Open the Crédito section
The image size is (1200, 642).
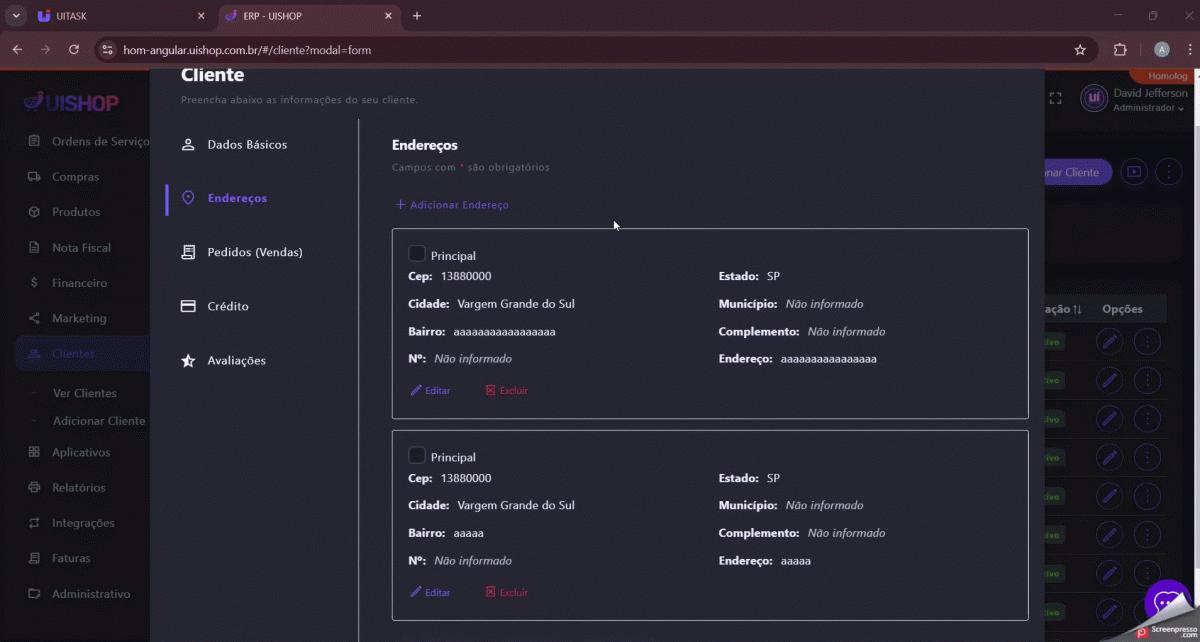[x=227, y=307]
